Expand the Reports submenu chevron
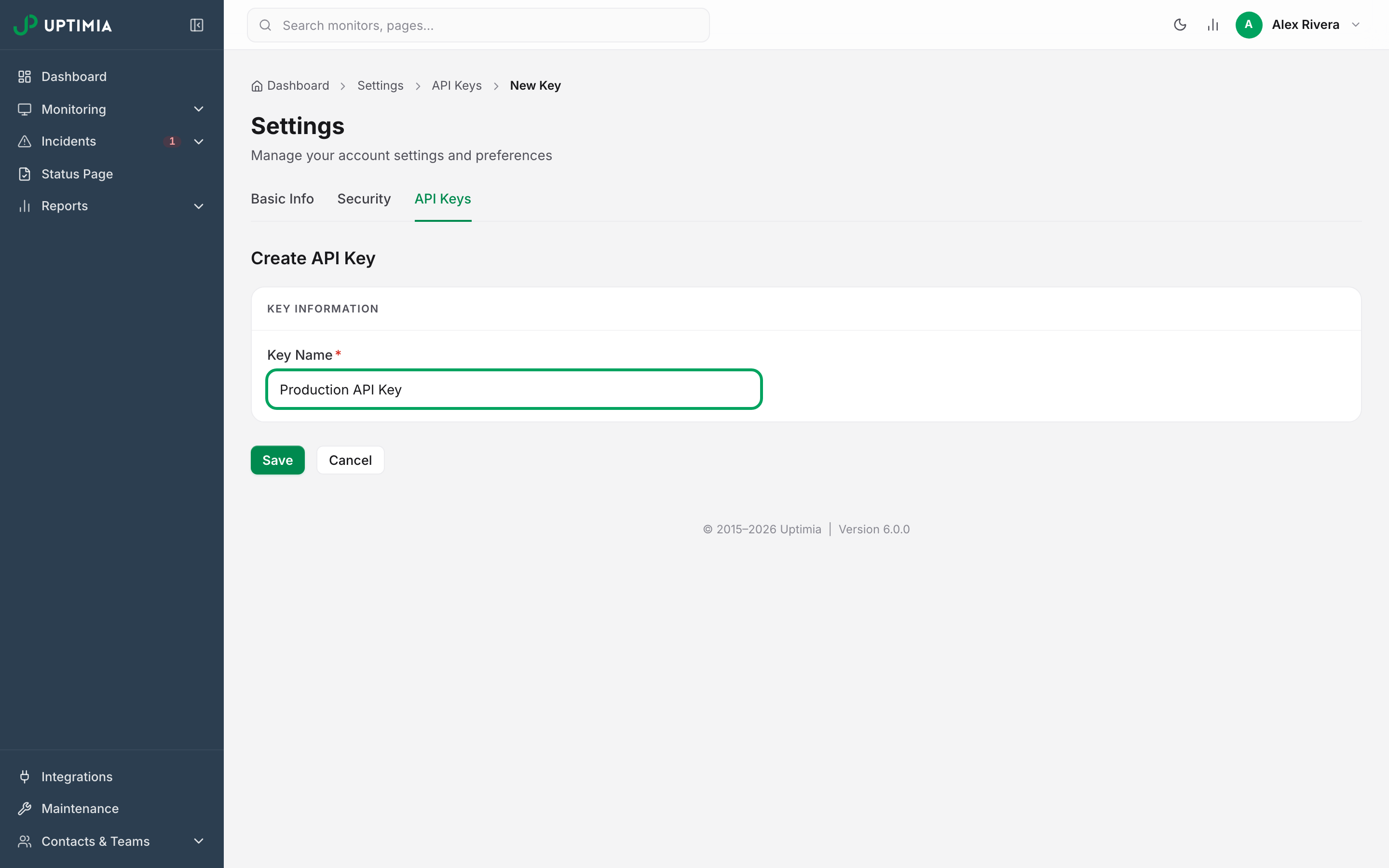The height and width of the screenshot is (868, 1389). click(x=199, y=206)
